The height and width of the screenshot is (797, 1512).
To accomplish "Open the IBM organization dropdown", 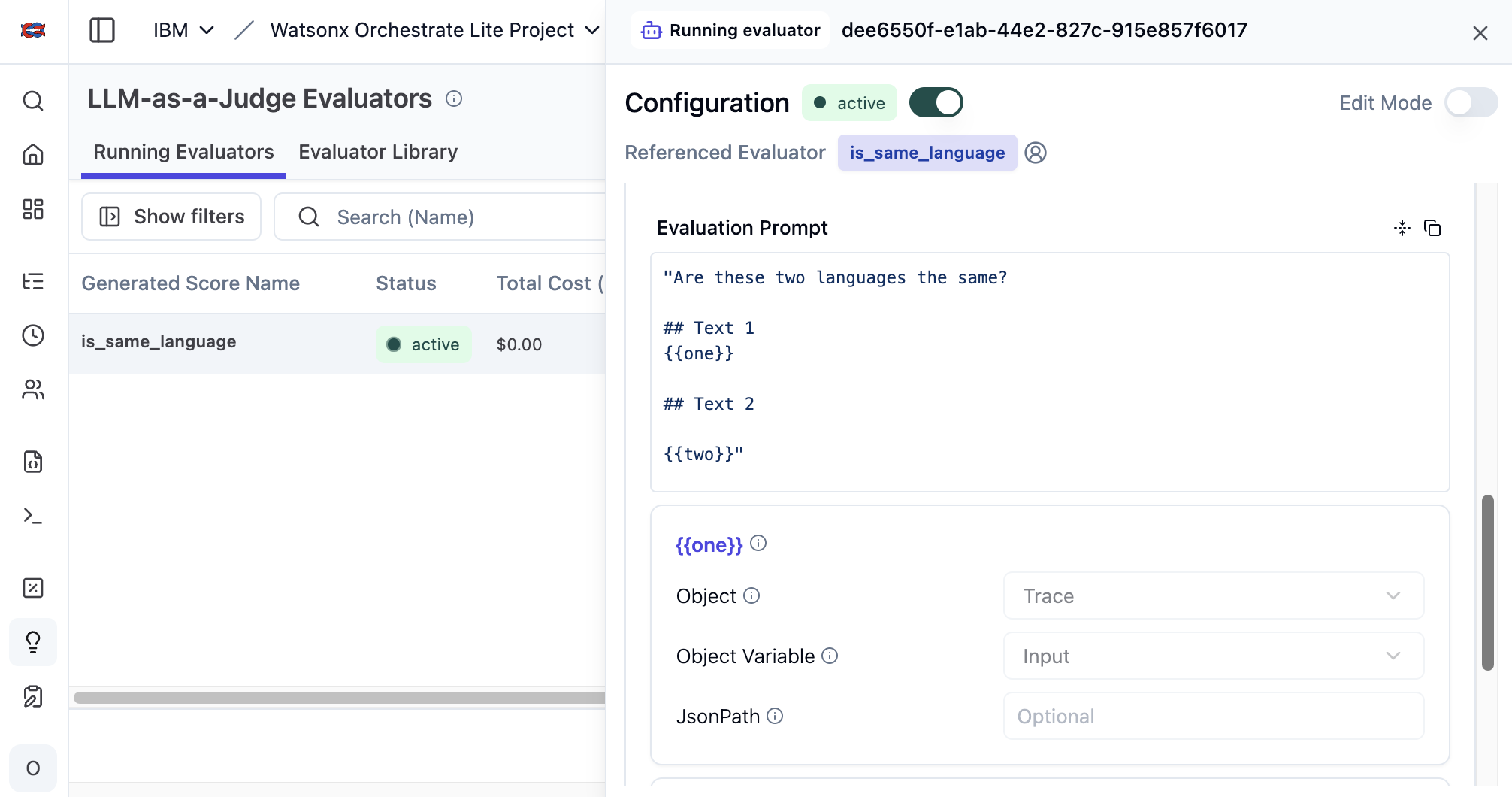I will coord(183,30).
